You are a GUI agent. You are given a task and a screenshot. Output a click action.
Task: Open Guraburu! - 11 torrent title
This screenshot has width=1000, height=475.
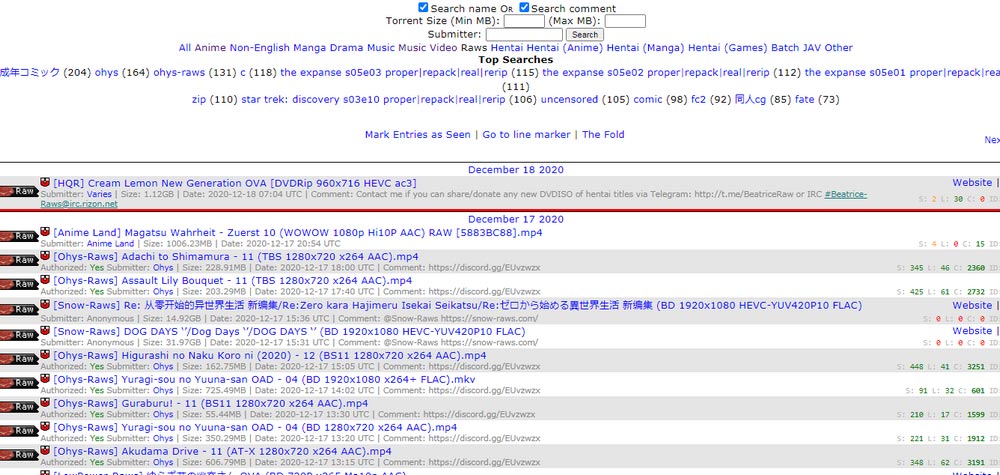[x=210, y=404]
